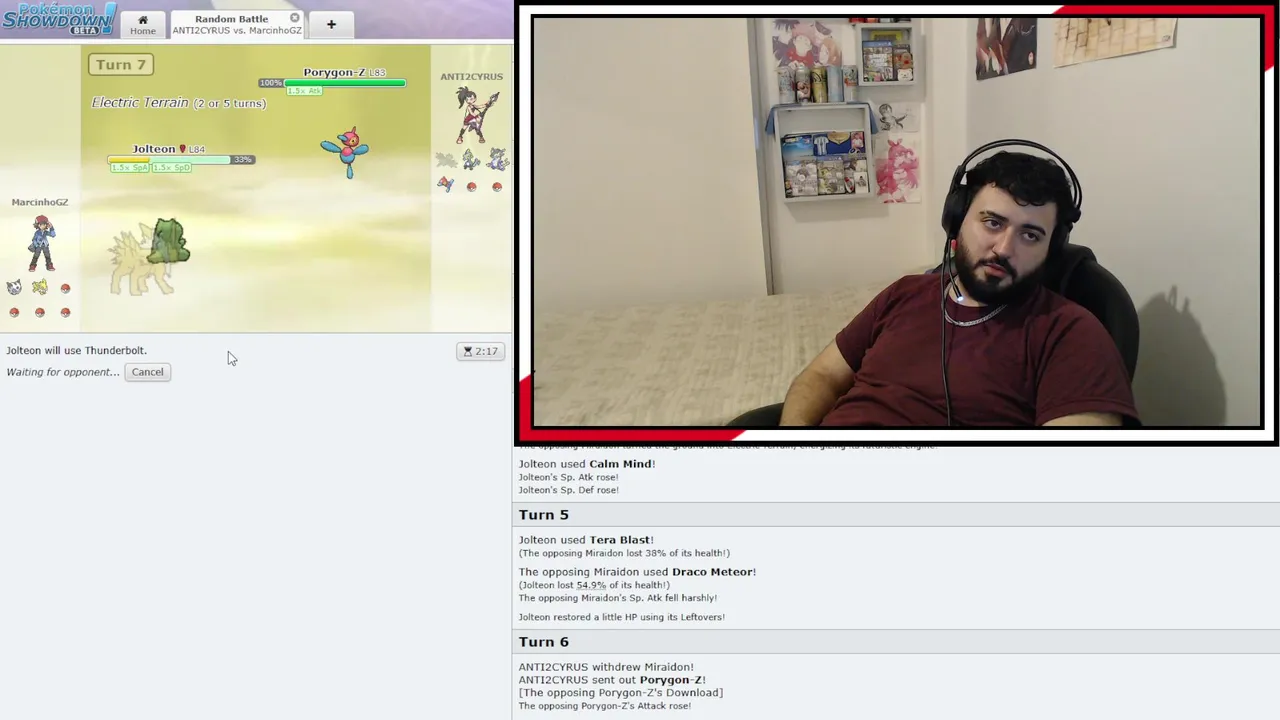Click Jolteon's Tera type icon by name

click(182, 149)
